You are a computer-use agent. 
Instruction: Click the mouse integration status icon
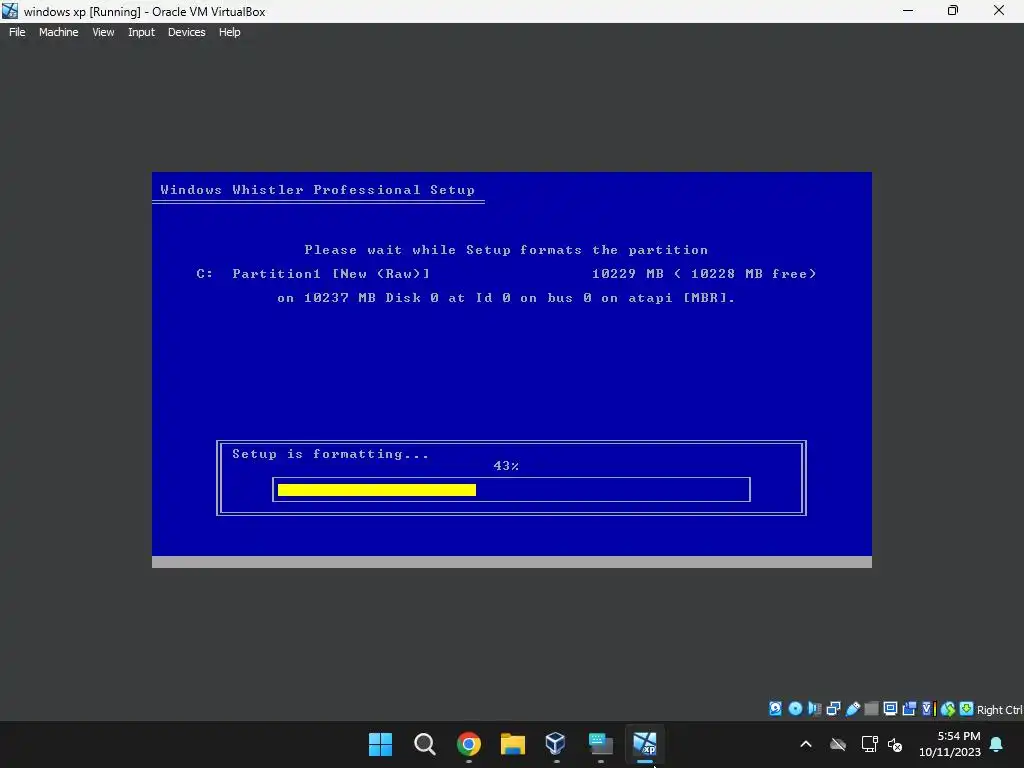pyautogui.click(x=948, y=709)
